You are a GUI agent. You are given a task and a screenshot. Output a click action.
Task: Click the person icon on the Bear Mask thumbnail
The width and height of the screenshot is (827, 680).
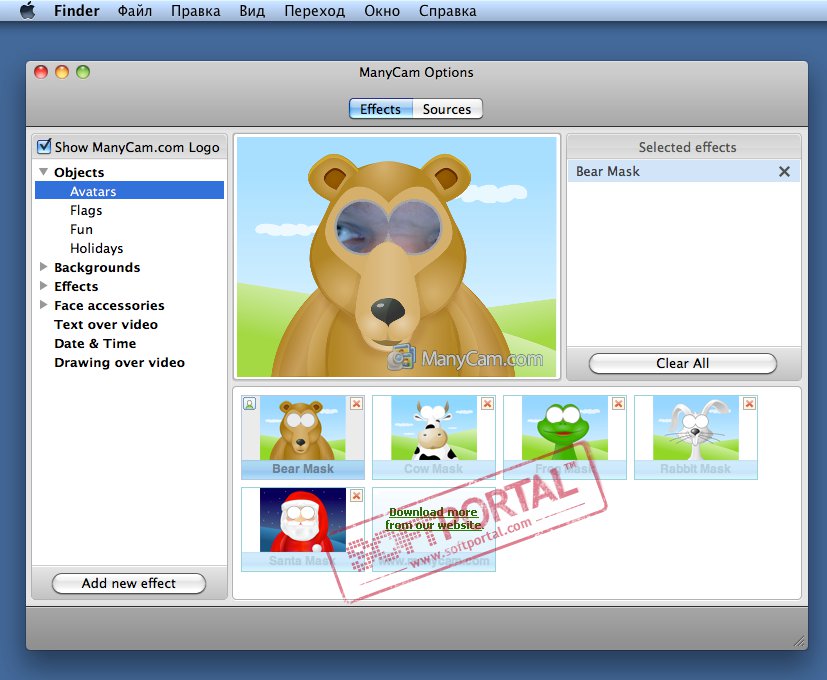point(249,404)
